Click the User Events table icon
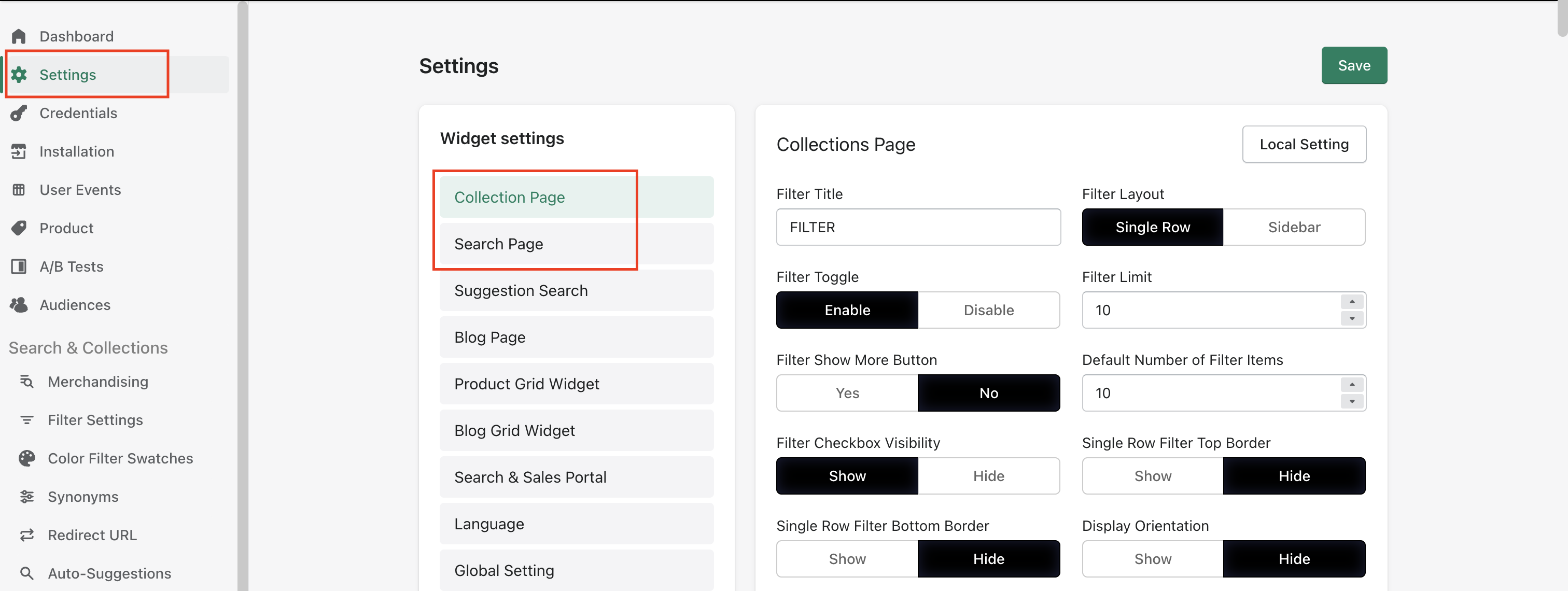Viewport: 1568px width, 591px height. pyautogui.click(x=19, y=190)
